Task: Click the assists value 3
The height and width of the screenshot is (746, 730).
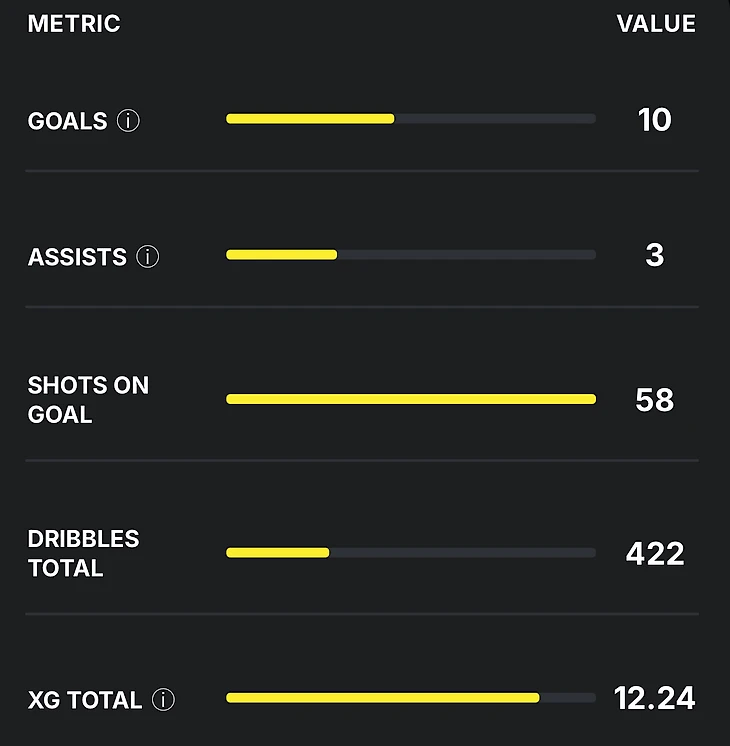Action: pos(654,255)
